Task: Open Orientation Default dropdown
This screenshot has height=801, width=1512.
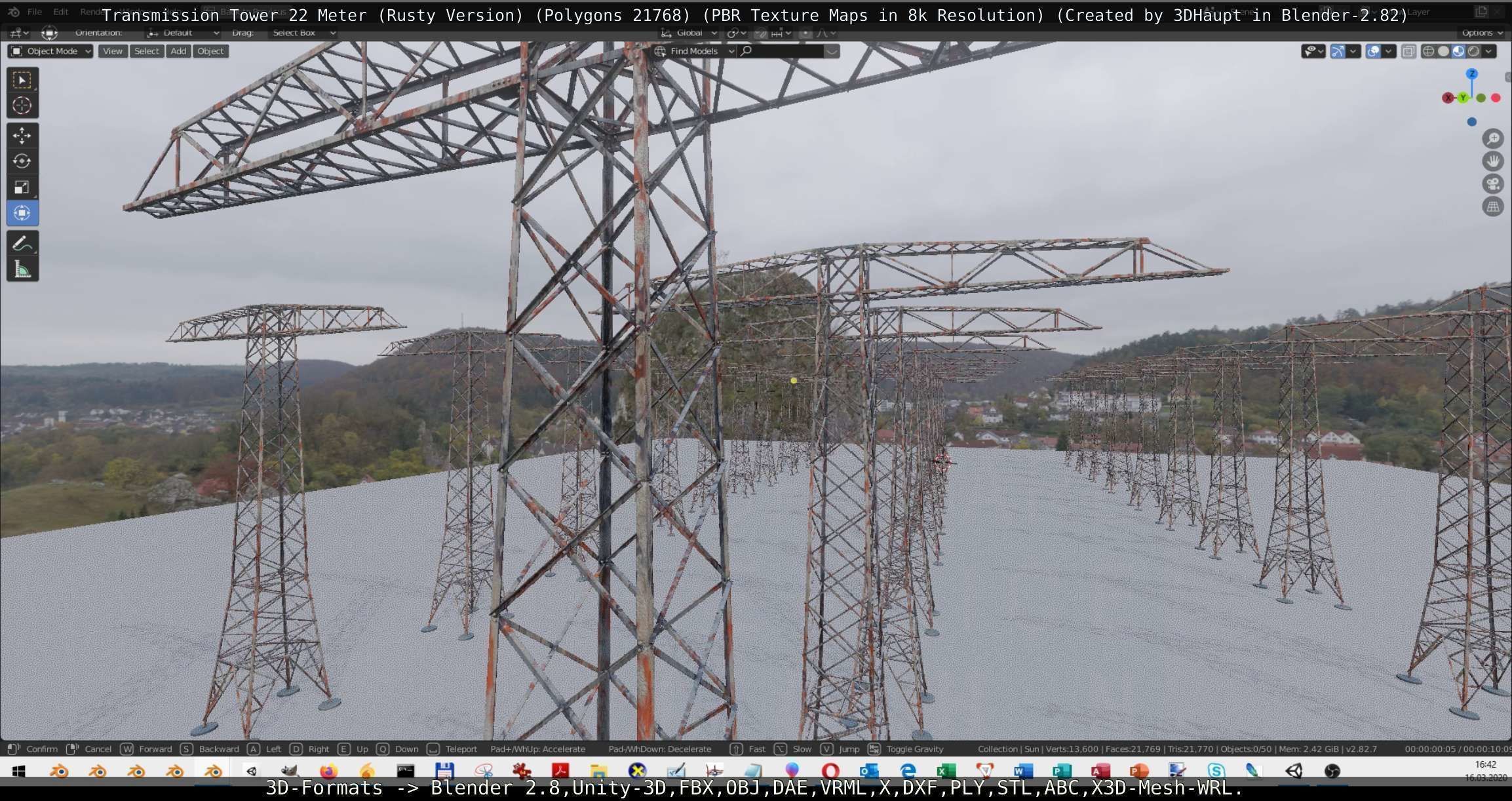Action: click(x=183, y=33)
